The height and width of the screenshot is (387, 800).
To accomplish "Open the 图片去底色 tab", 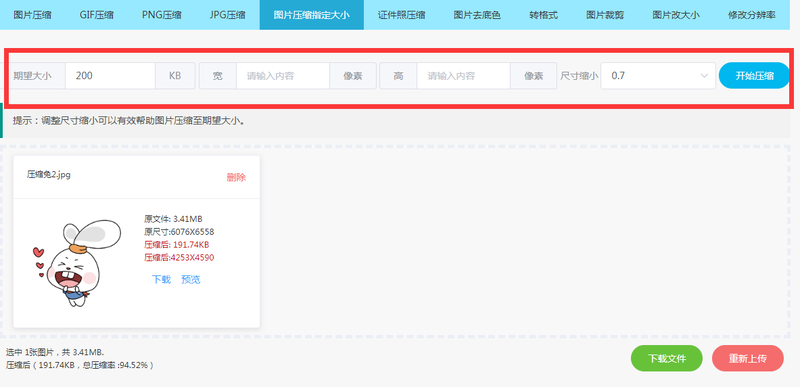I will pyautogui.click(x=477, y=15).
